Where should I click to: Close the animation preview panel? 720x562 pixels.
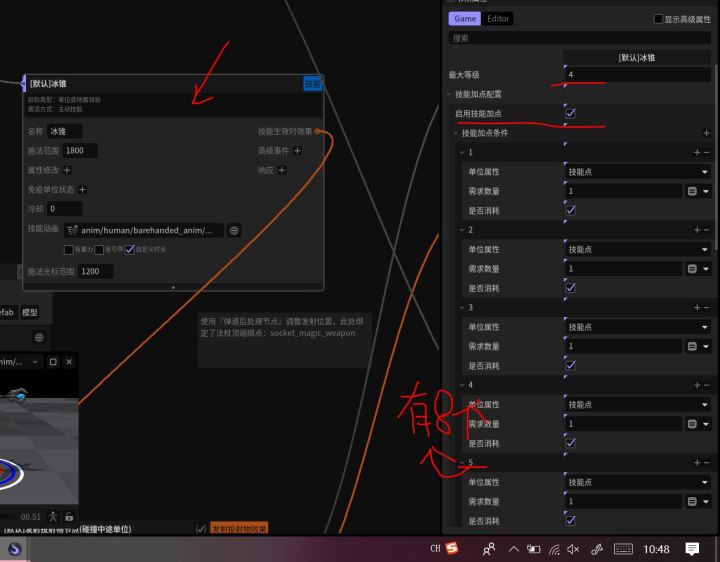click(x=69, y=362)
